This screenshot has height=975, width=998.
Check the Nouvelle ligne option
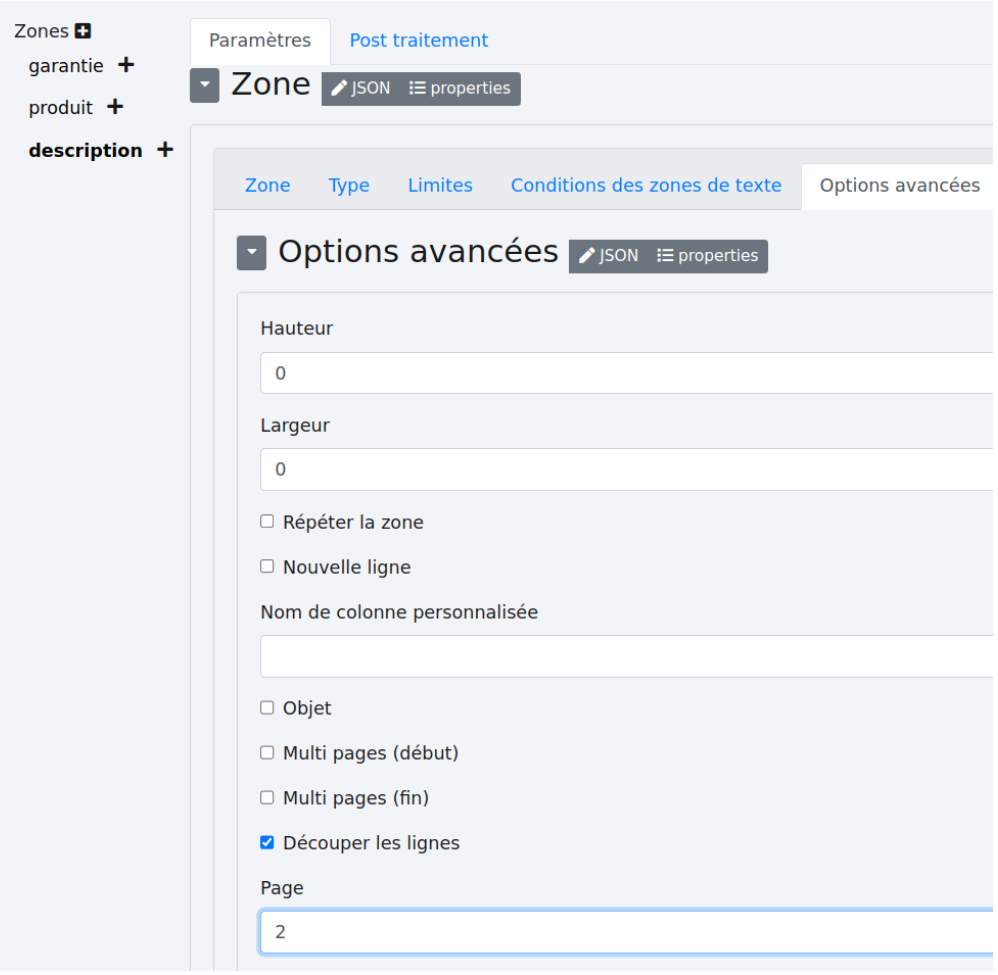click(x=267, y=567)
